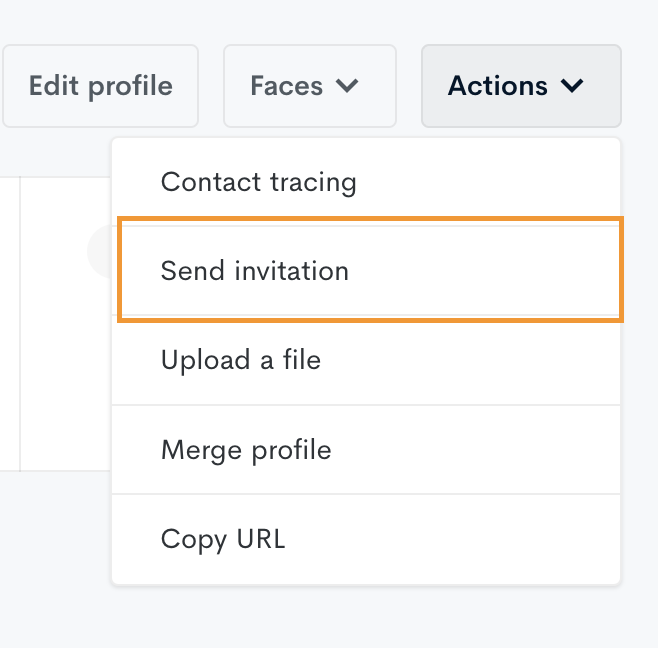658x648 pixels.
Task: Start editing the profile
Action: [x=100, y=86]
